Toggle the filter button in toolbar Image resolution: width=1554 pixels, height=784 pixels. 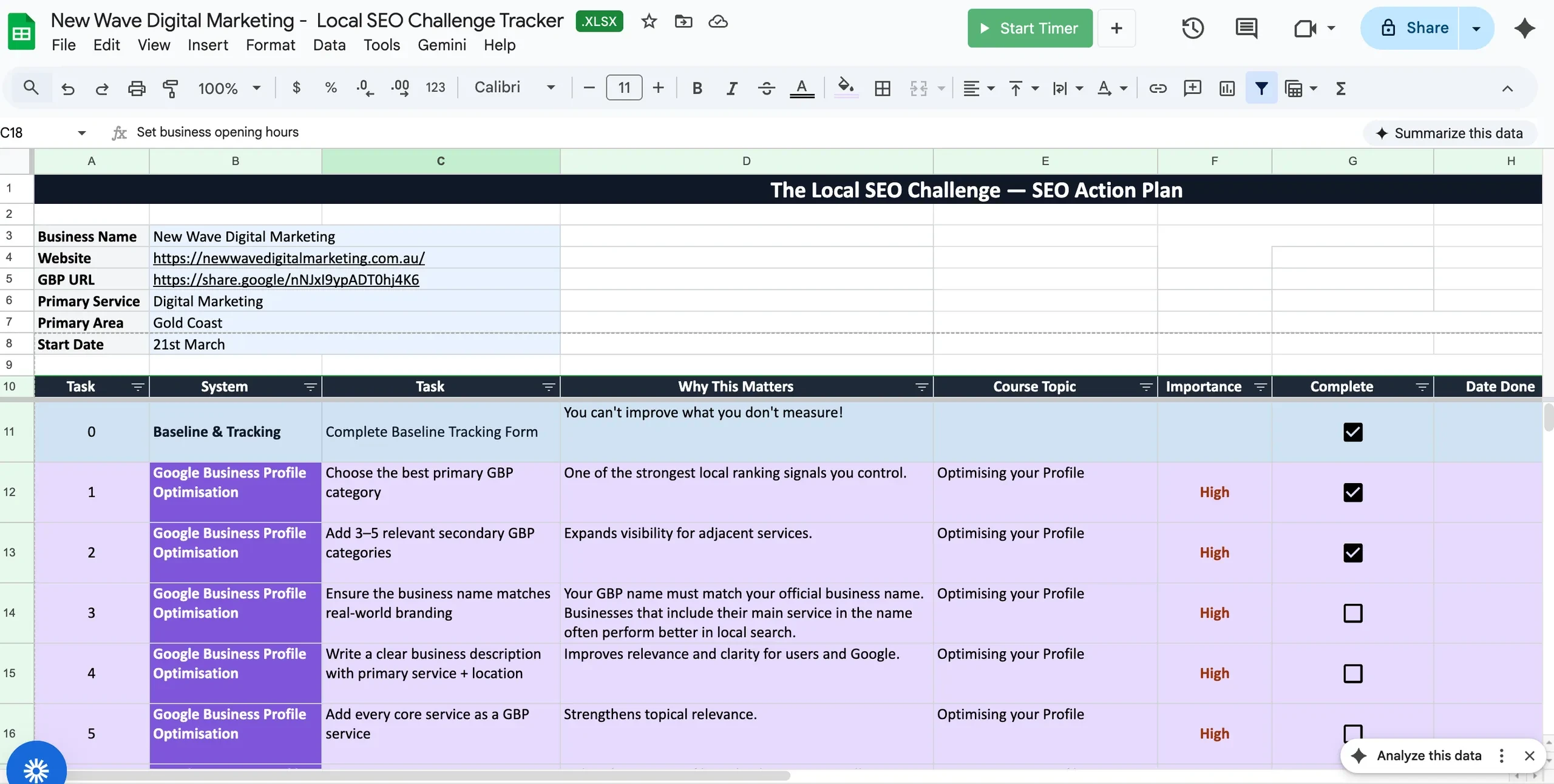point(1261,88)
